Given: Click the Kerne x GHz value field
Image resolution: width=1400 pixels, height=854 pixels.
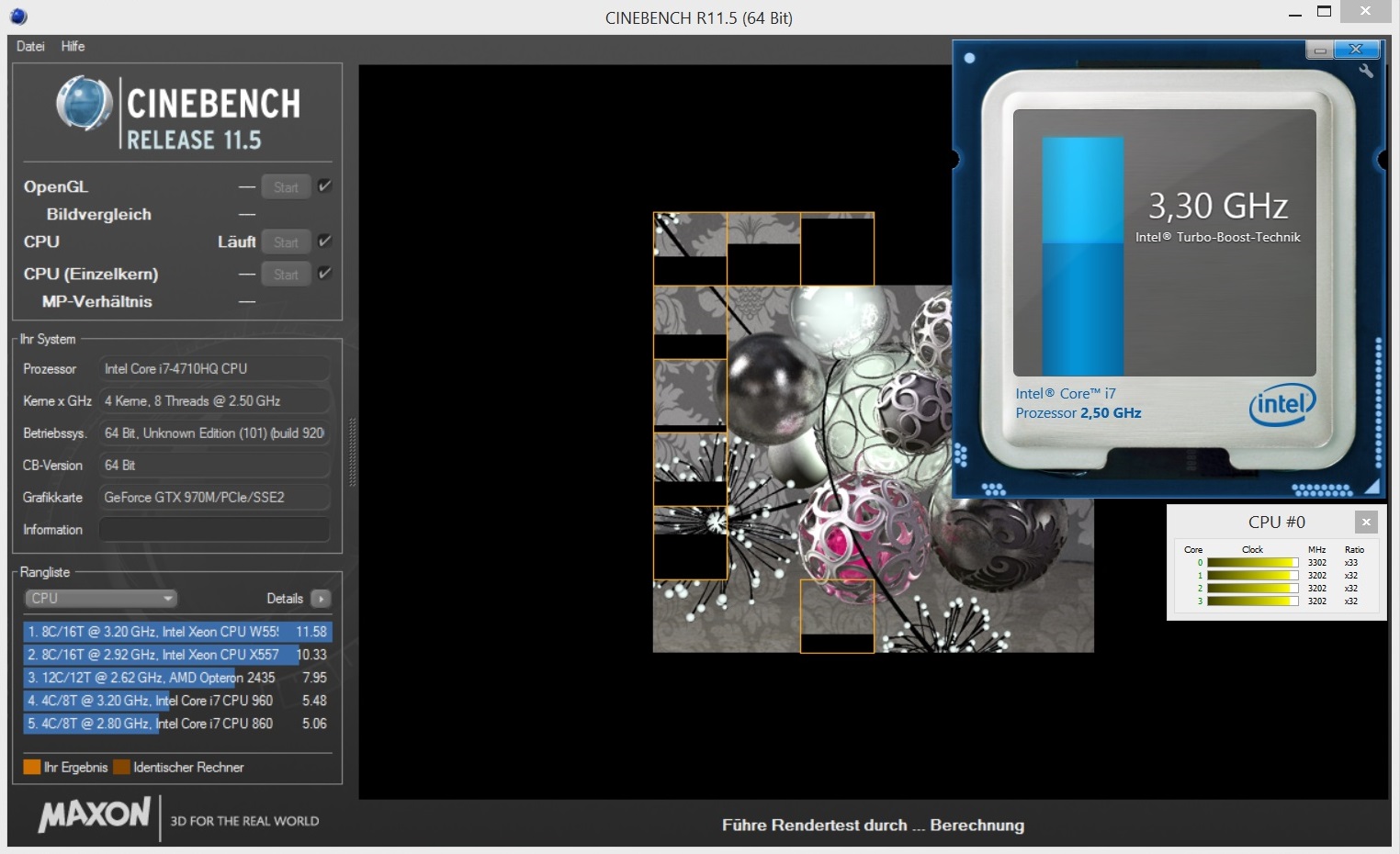Looking at the screenshot, I should pyautogui.click(x=214, y=400).
